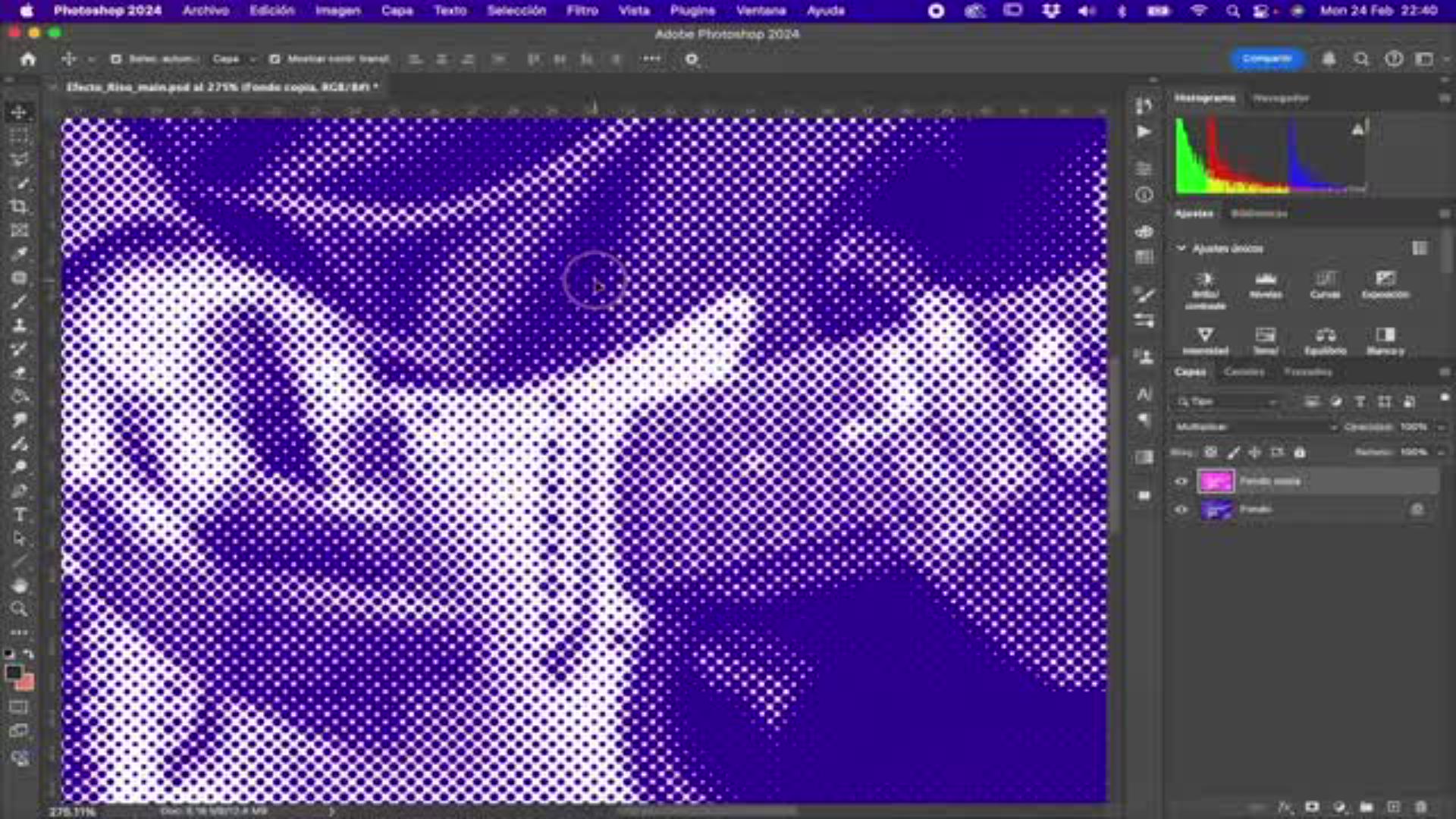Select the Type tool

(20, 515)
